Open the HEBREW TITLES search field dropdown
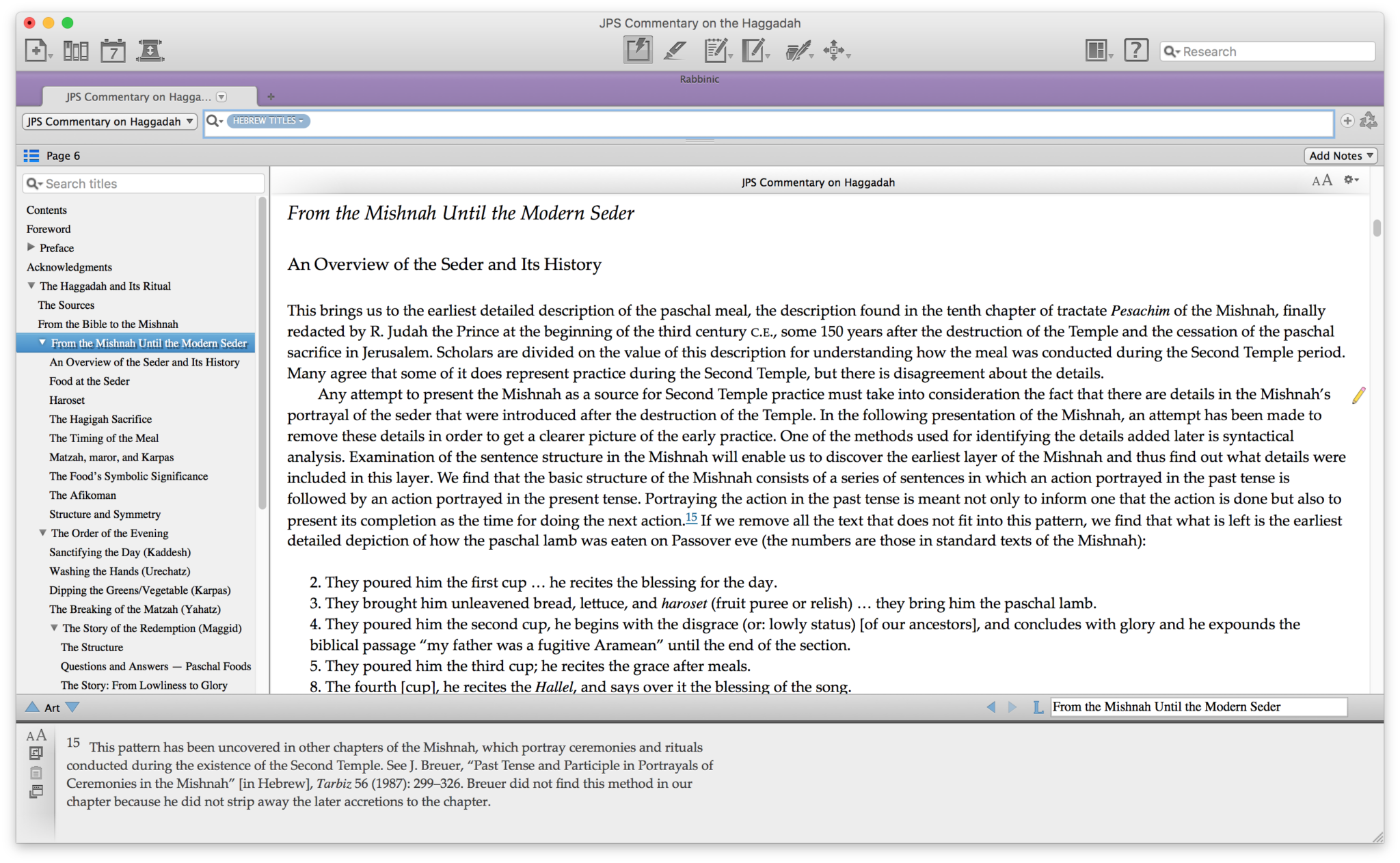Screen dimensions: 1400x863 (268, 121)
